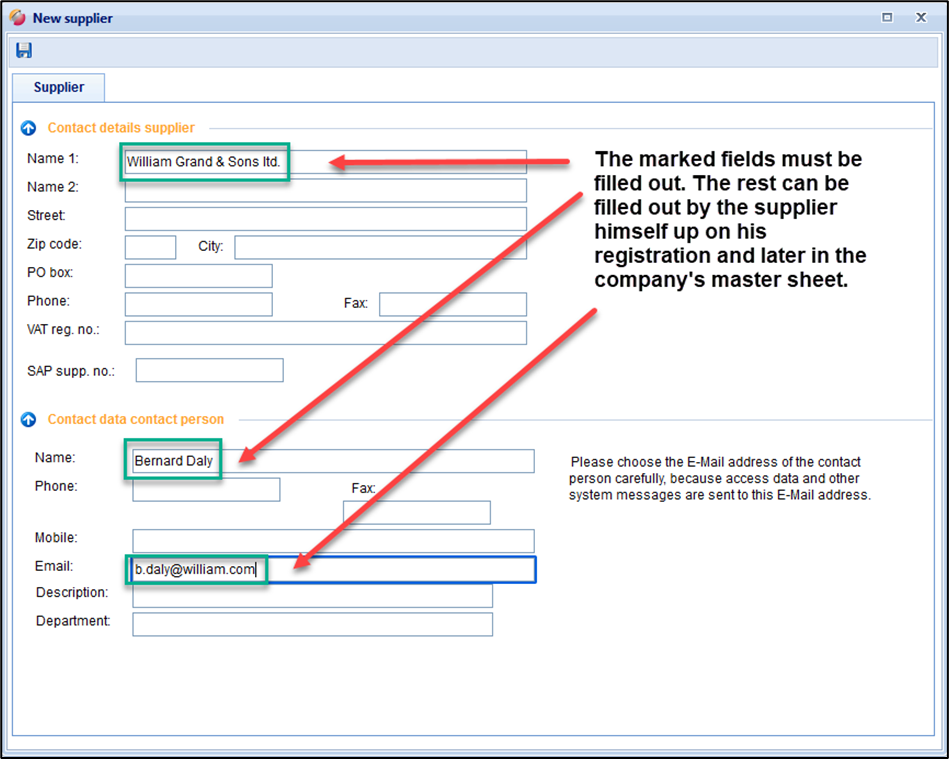Select the Zip code input box
This screenshot has width=949, height=759.
click(x=150, y=247)
